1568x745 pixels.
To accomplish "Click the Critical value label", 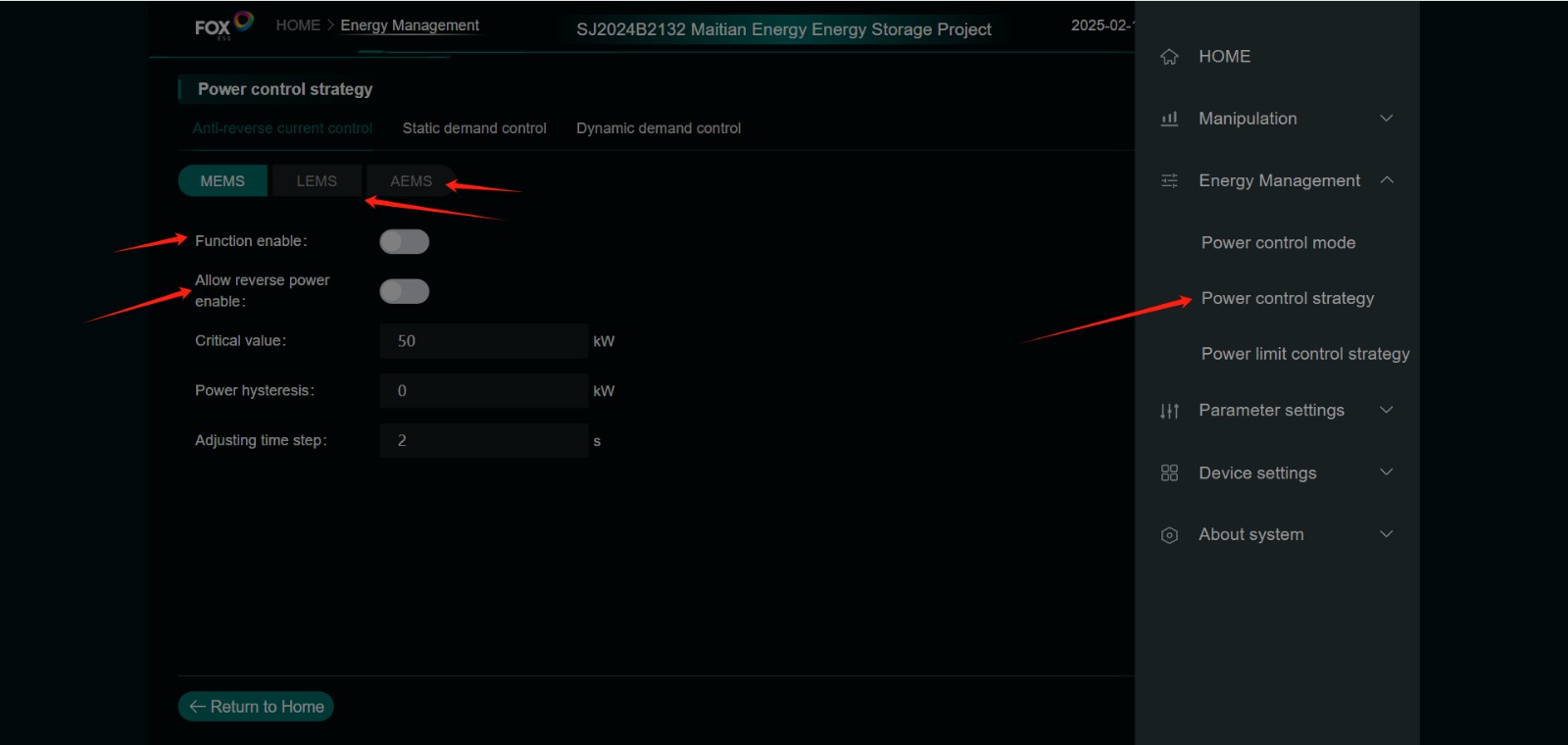I will (240, 341).
